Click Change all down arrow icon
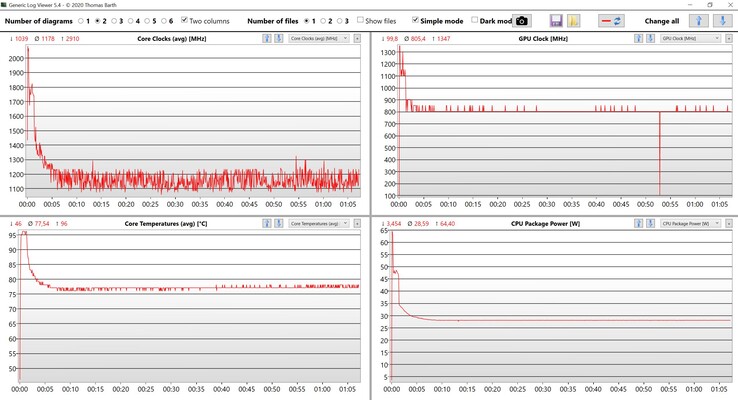 point(722,20)
